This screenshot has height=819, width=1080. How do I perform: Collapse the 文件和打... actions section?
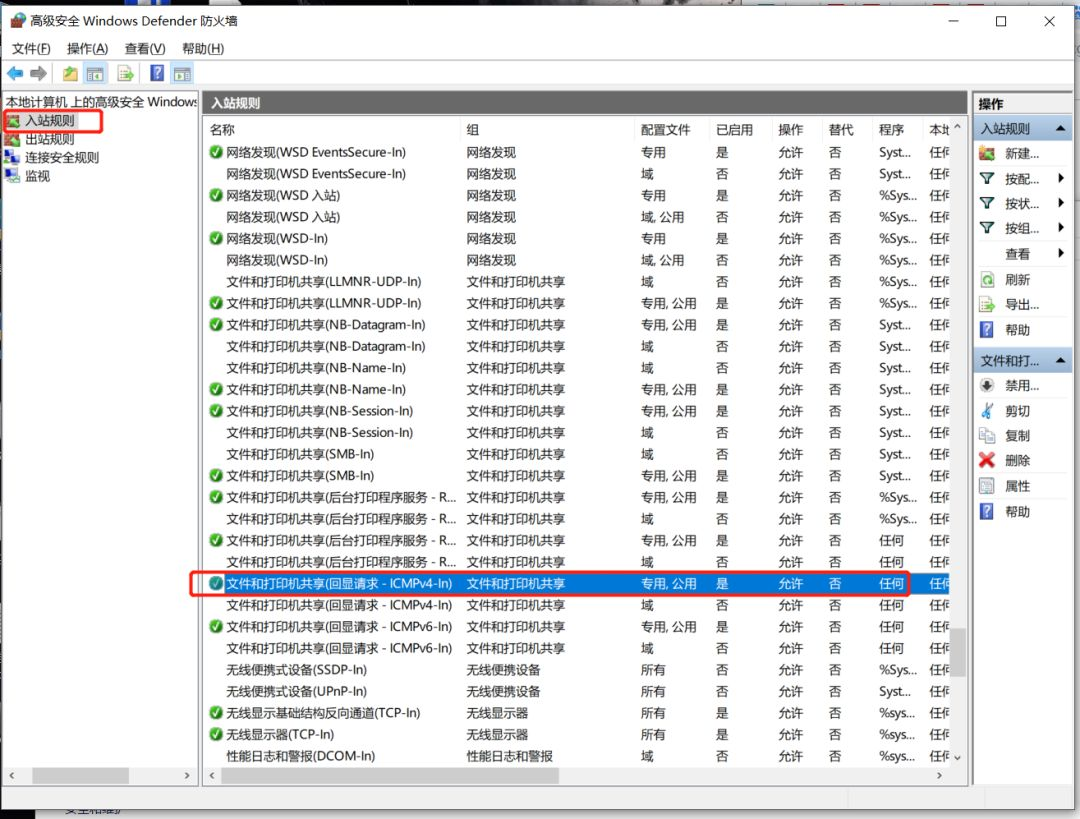[1061, 361]
